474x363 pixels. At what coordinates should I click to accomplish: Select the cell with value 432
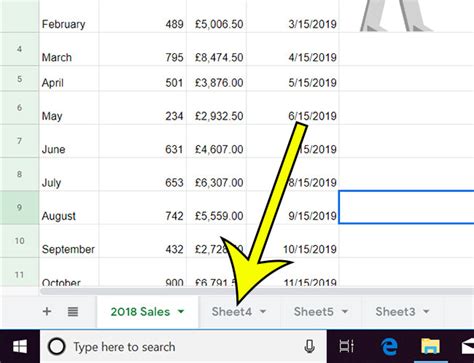pyautogui.click(x=143, y=241)
